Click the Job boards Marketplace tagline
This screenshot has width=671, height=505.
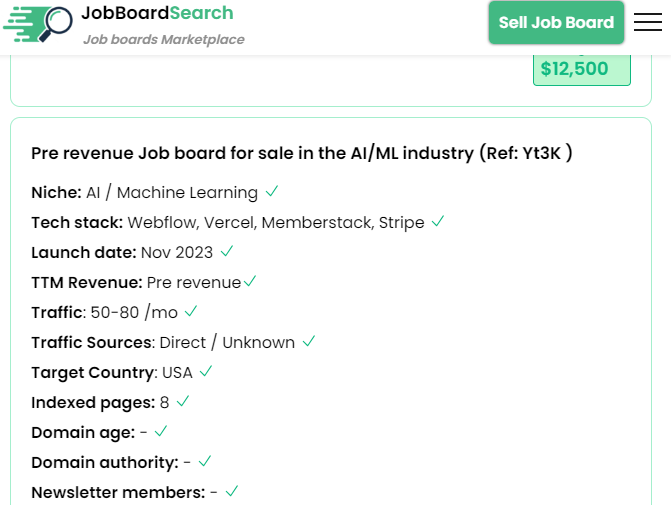tap(163, 39)
